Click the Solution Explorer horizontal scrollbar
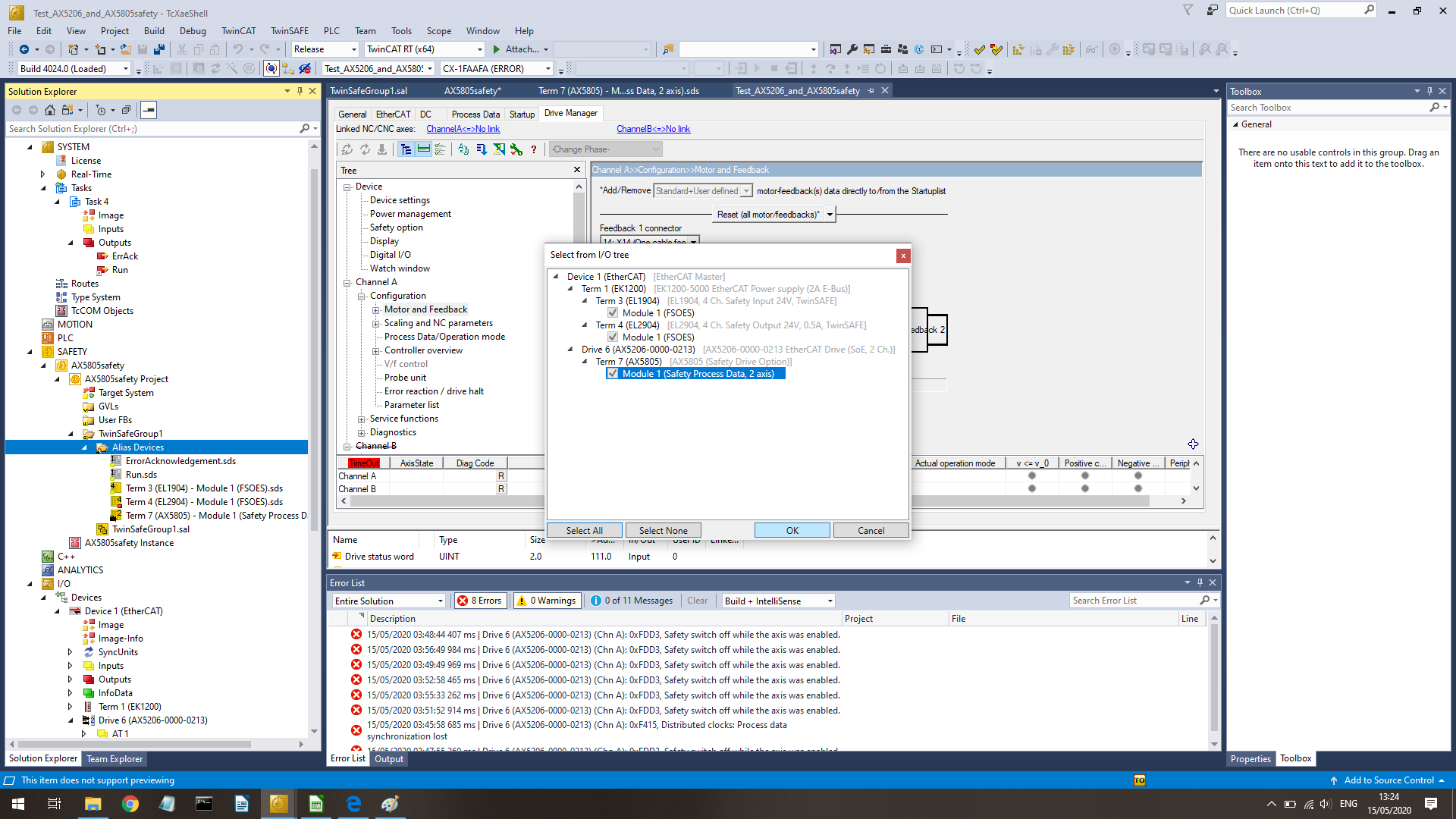The image size is (1456, 819). (136, 745)
